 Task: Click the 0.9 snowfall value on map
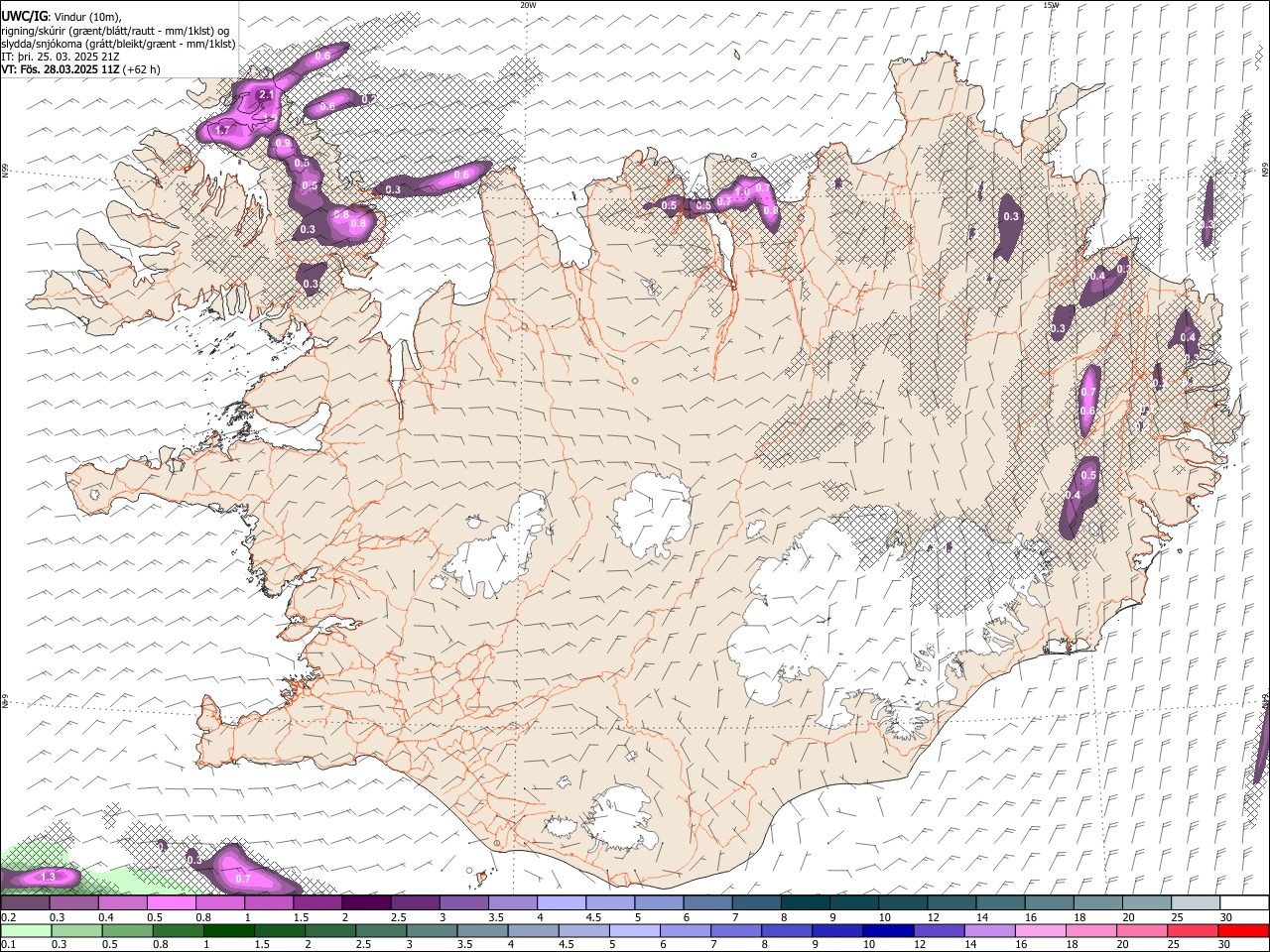pos(283,144)
